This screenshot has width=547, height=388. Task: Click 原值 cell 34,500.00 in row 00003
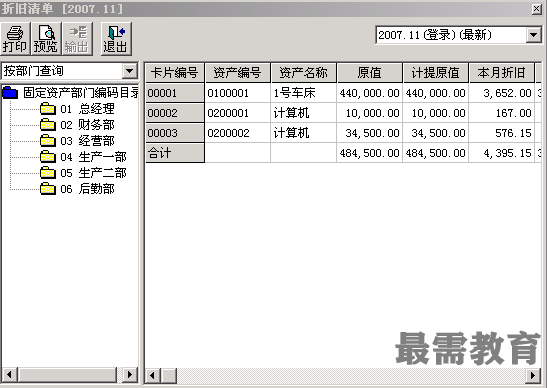pos(369,133)
